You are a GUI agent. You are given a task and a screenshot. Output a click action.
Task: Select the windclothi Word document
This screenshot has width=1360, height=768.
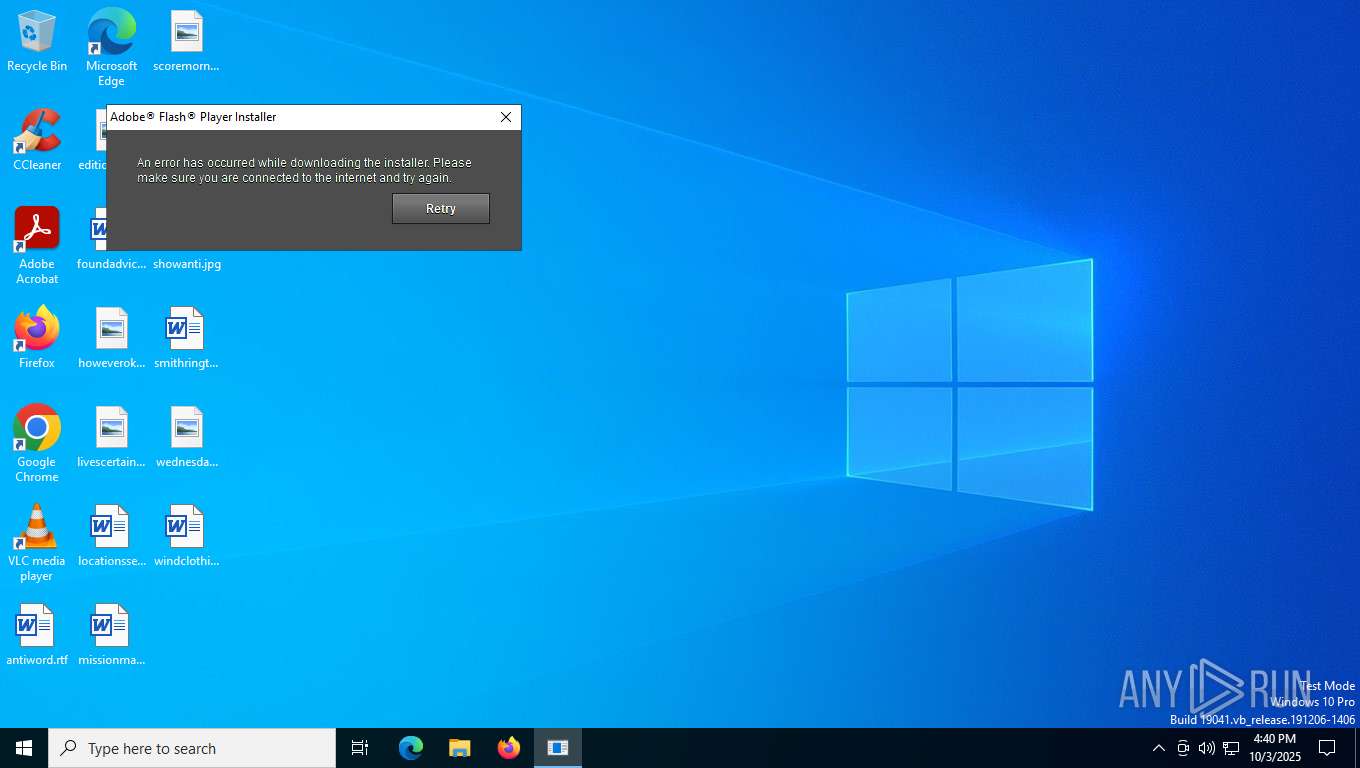tap(186, 536)
